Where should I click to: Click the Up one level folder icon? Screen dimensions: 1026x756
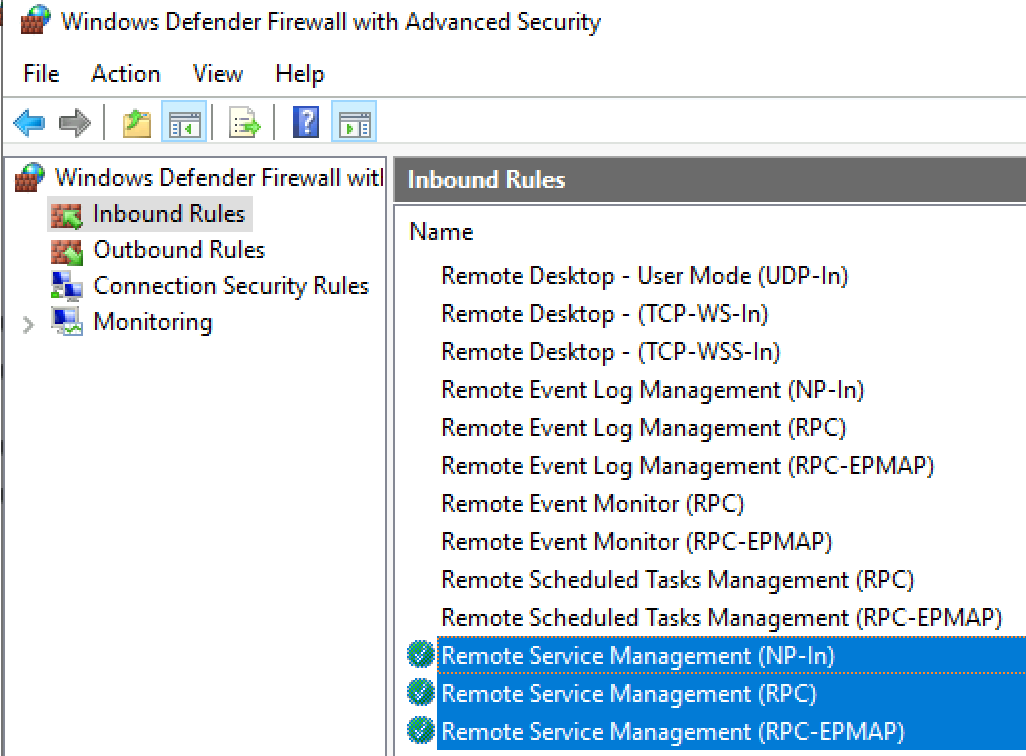137,122
